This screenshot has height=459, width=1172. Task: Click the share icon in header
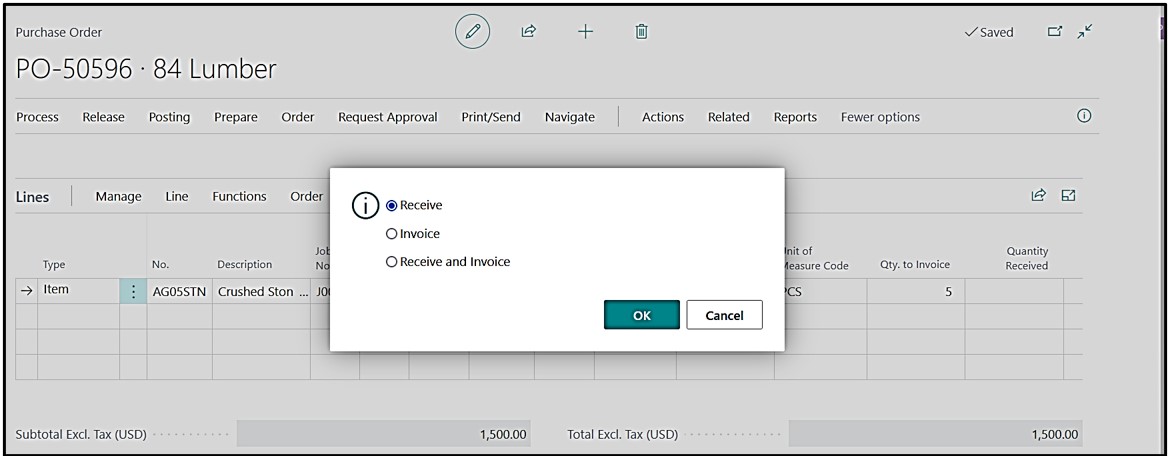tap(527, 33)
